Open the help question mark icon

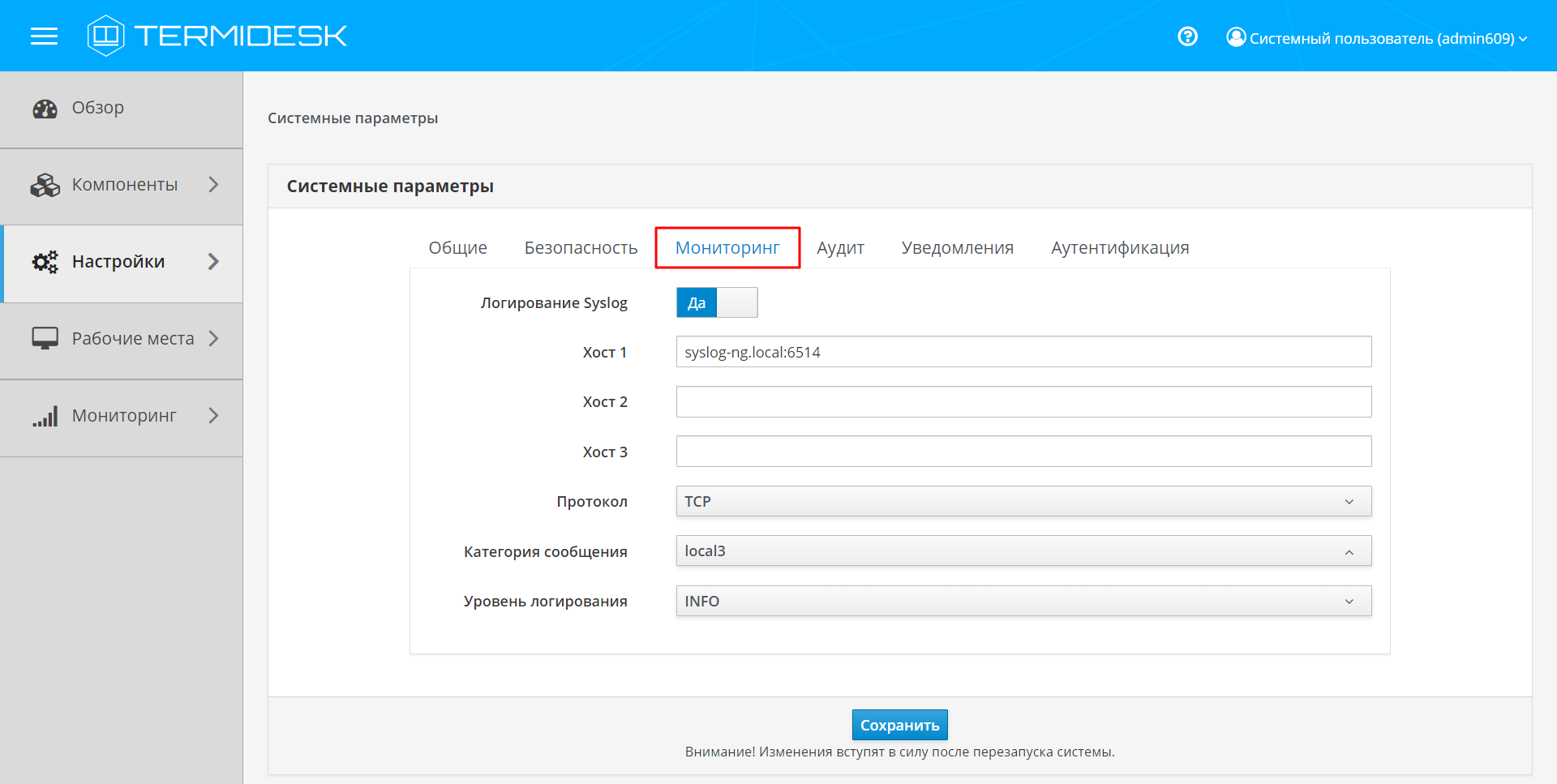coord(1187,36)
